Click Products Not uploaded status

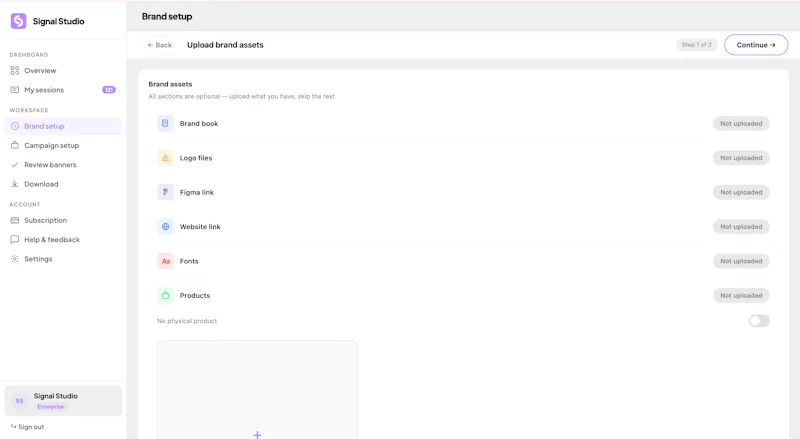click(x=741, y=296)
